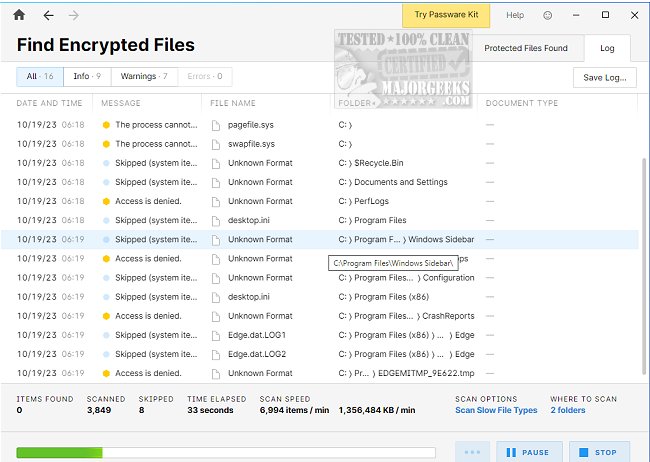Click info dot on $Recycle.Bin row
Viewport: 650px width, 462px height.
106,163
